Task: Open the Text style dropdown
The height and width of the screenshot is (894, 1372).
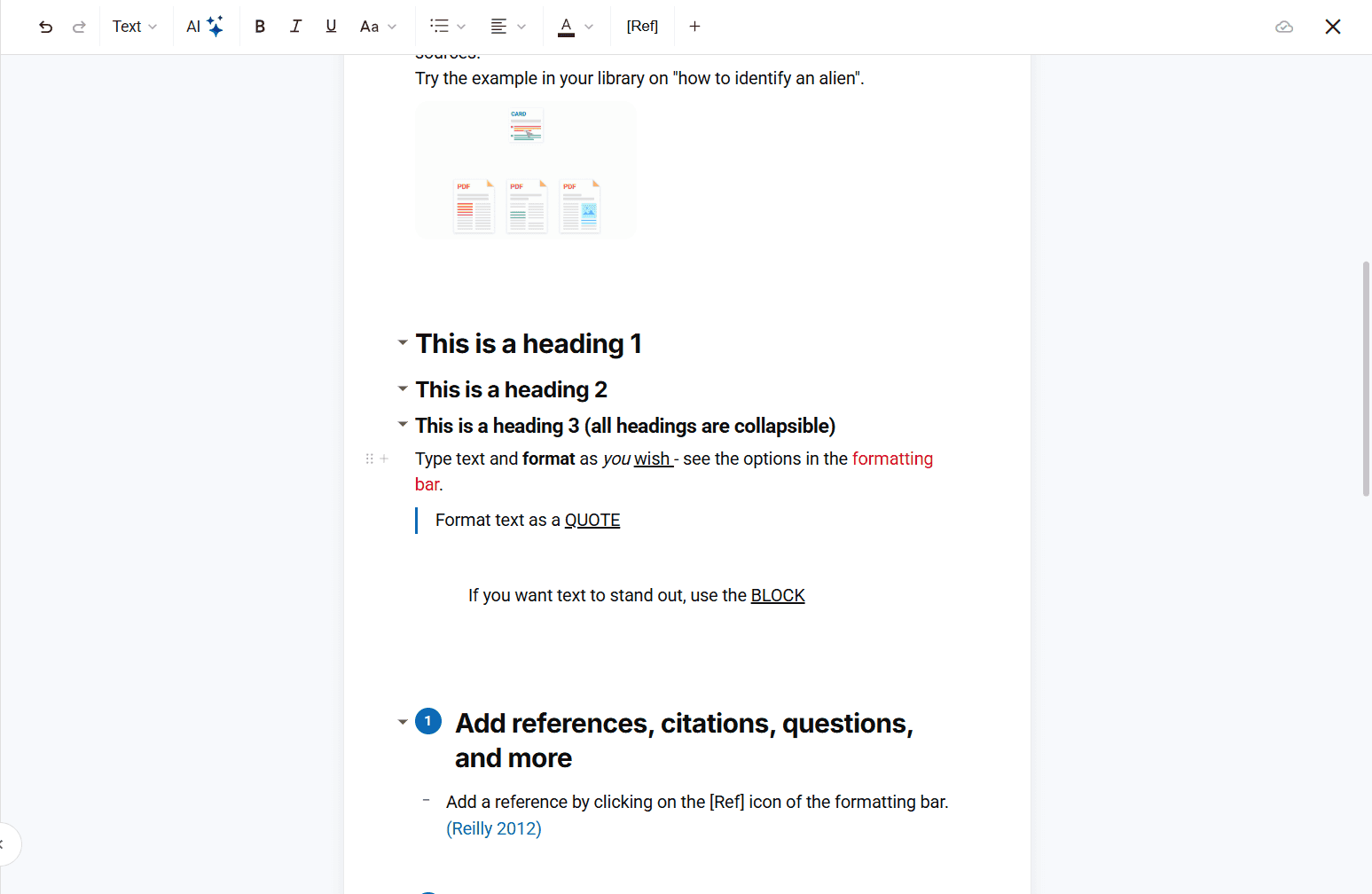Action: [134, 27]
